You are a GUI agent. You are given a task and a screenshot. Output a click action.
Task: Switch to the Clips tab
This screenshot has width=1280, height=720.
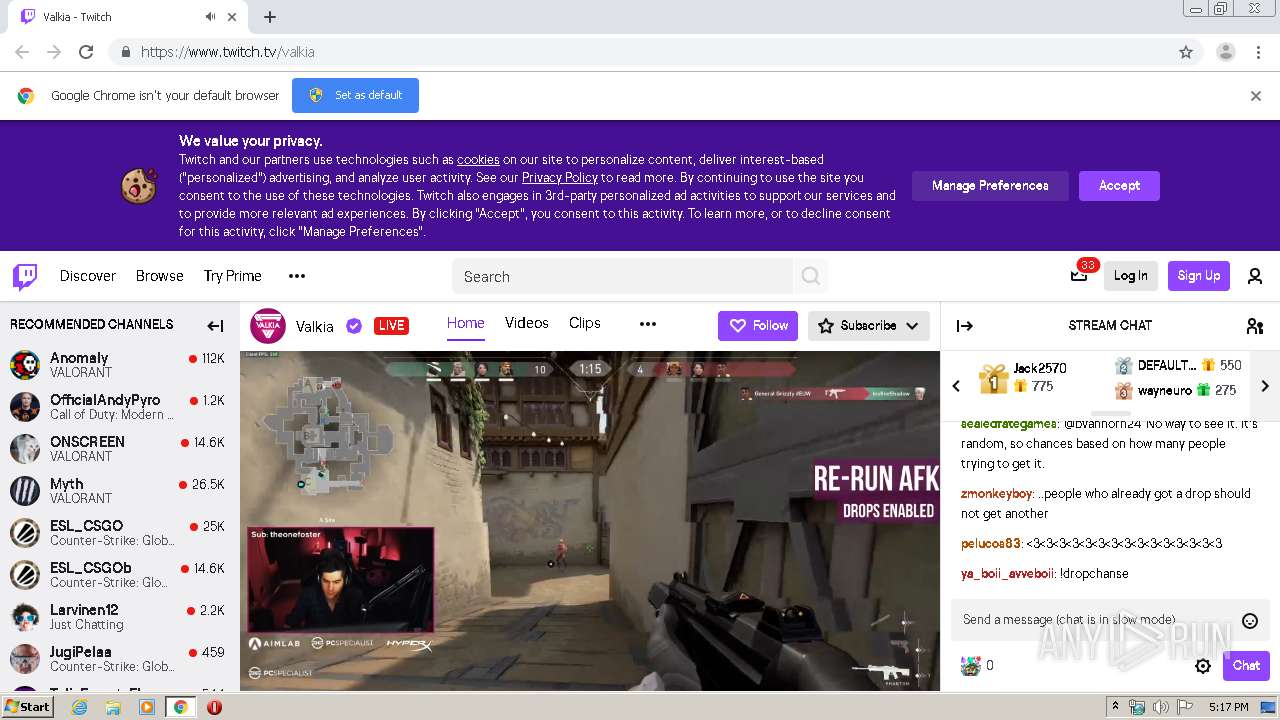tap(585, 323)
